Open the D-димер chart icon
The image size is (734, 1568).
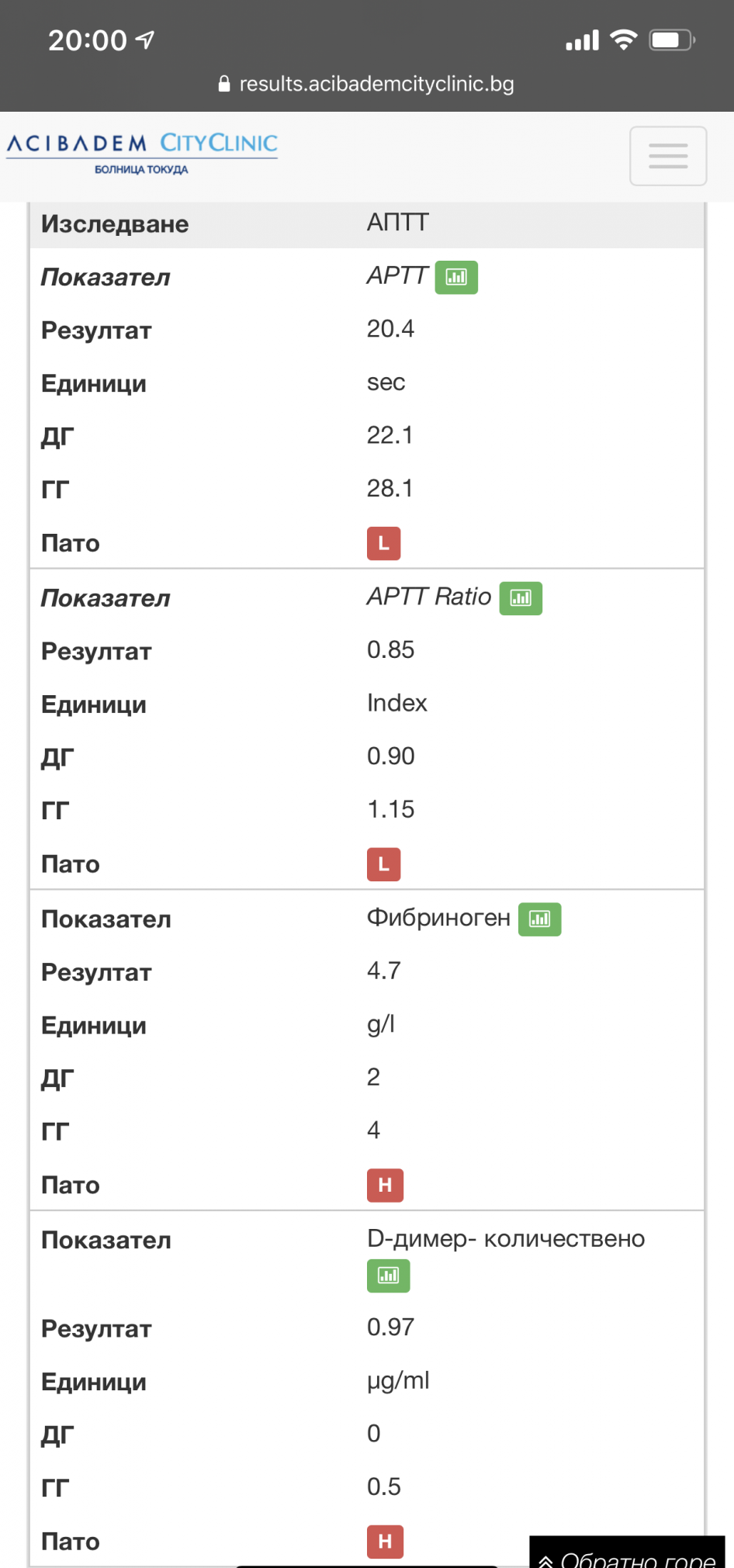tap(388, 1276)
